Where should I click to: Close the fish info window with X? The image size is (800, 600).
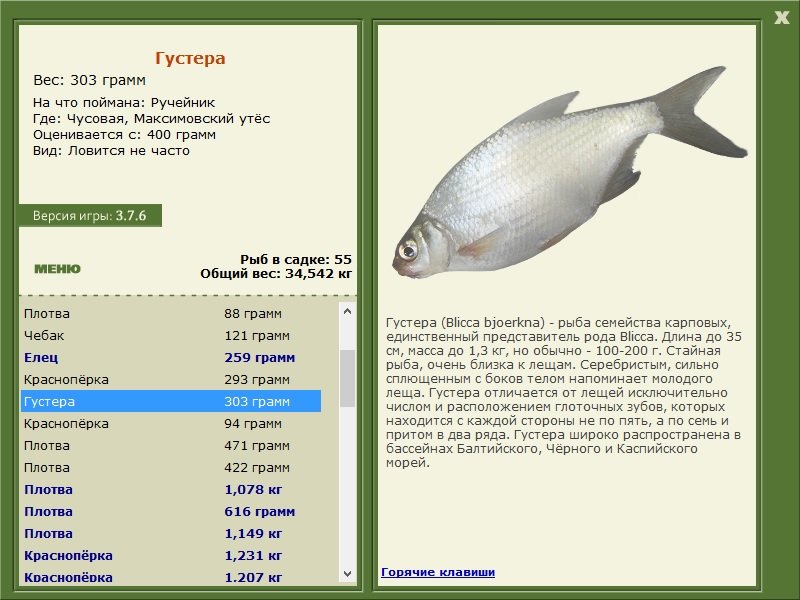click(x=781, y=18)
